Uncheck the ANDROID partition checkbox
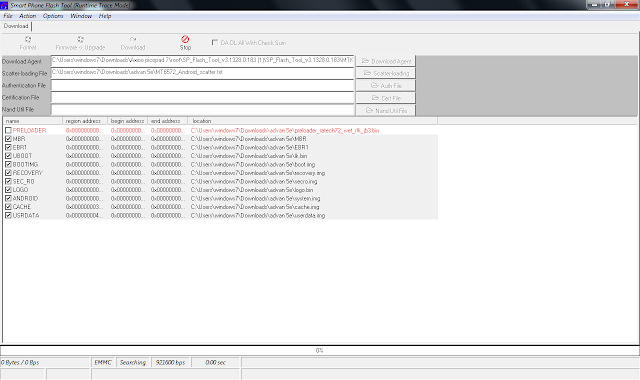 [8, 198]
